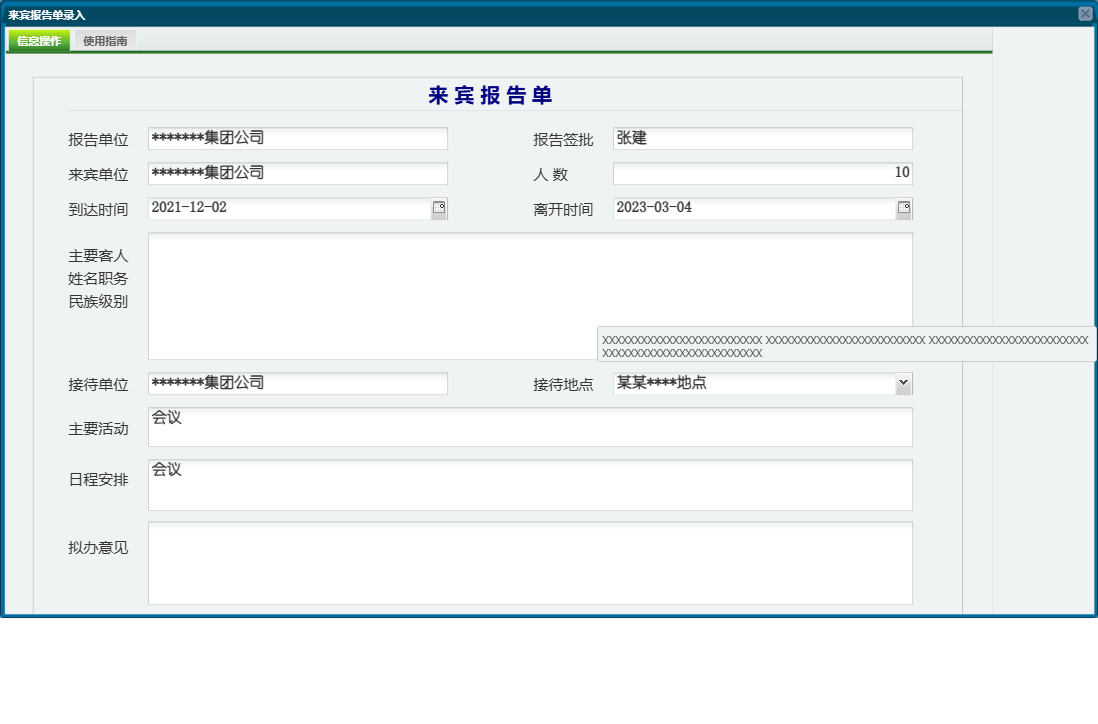Focus the 主要活动 text area

click(x=530, y=426)
